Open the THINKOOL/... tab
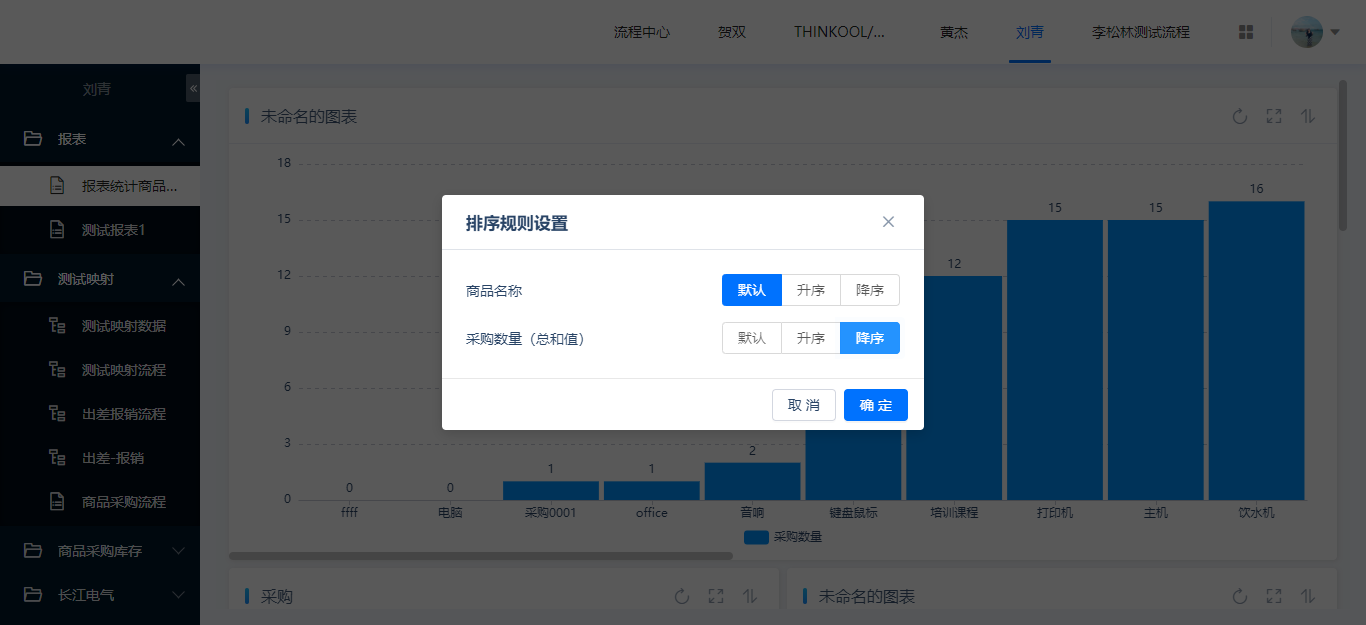 pyautogui.click(x=840, y=32)
